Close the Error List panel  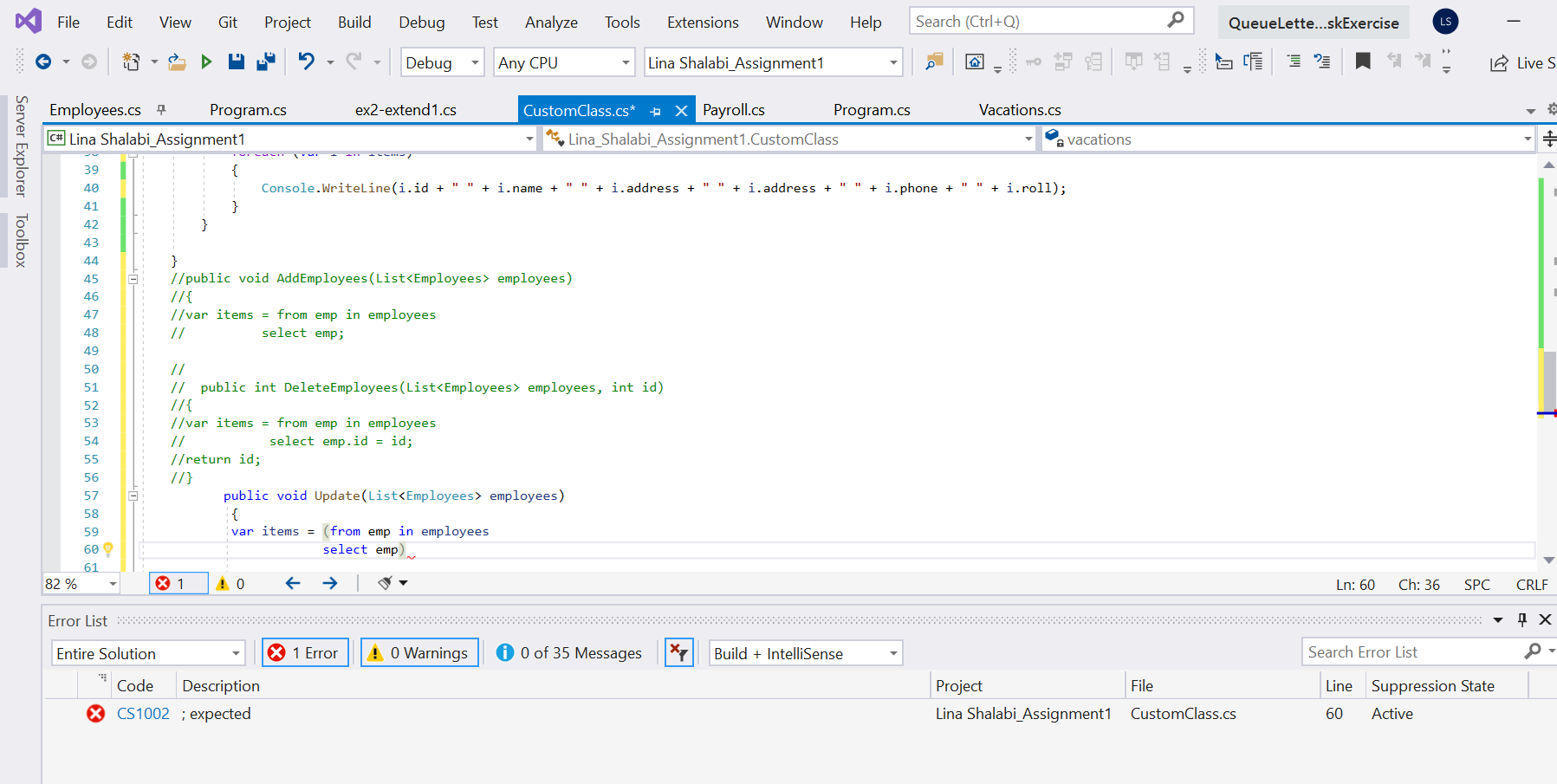(x=1545, y=619)
